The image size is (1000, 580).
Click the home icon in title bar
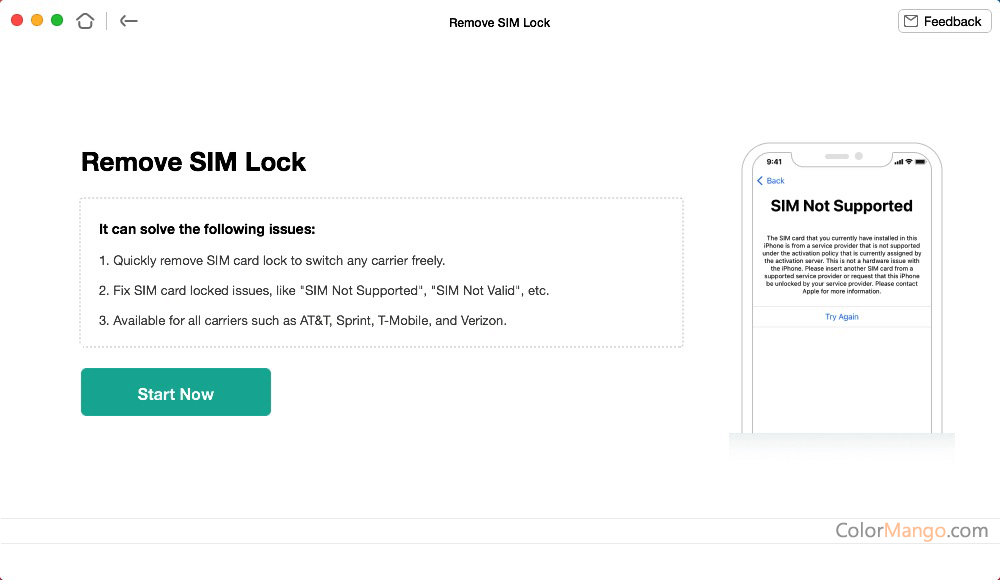click(x=85, y=21)
